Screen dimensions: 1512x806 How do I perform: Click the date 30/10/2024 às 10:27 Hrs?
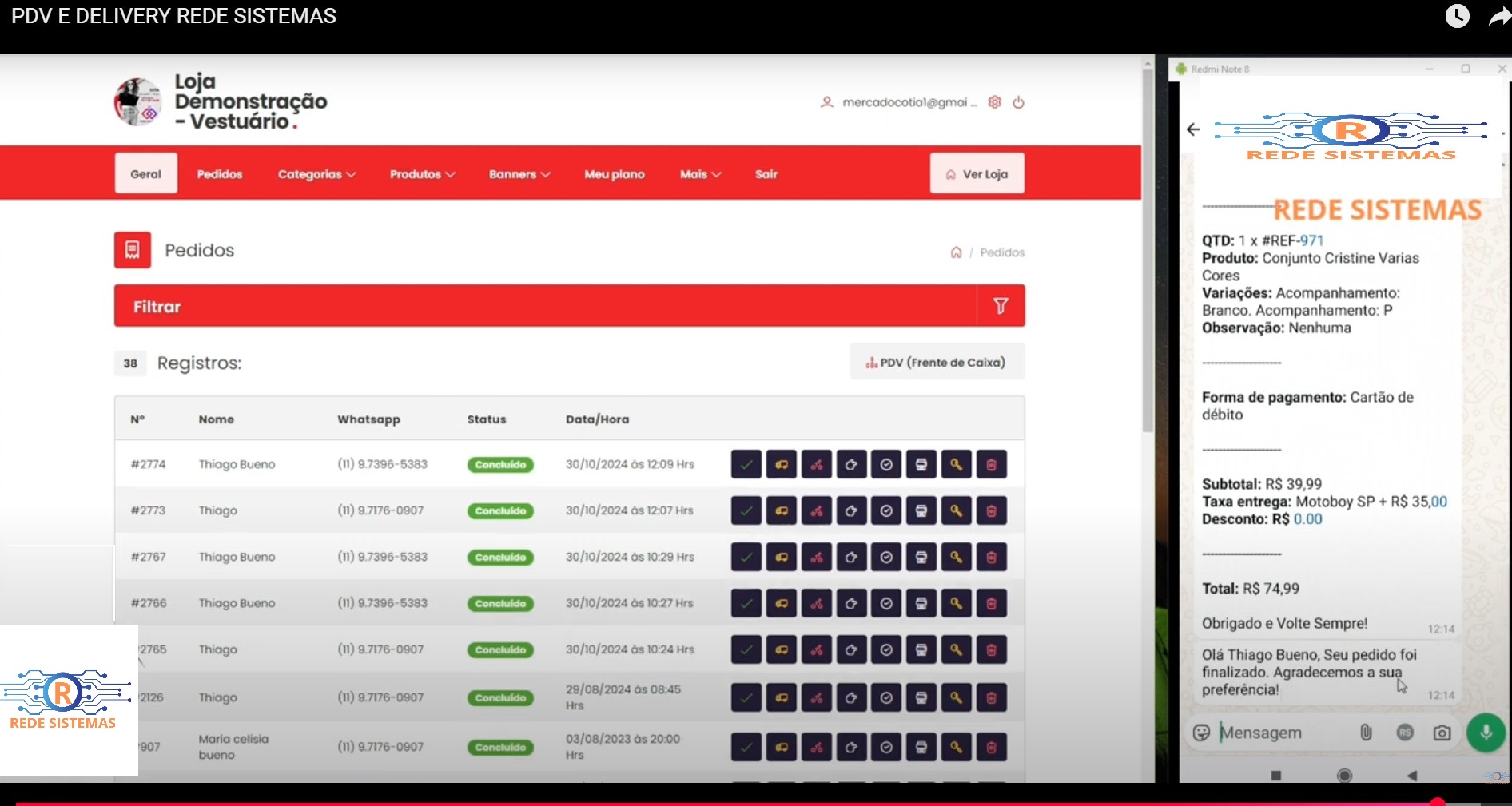point(630,603)
